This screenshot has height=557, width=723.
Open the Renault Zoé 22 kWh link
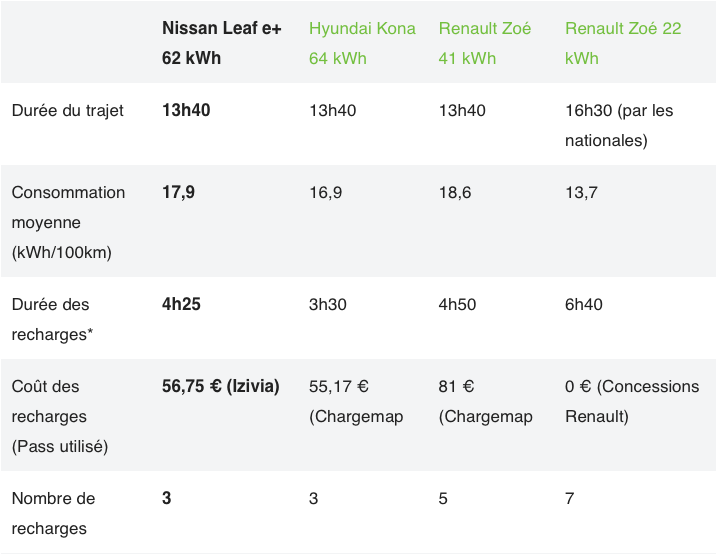tap(623, 43)
